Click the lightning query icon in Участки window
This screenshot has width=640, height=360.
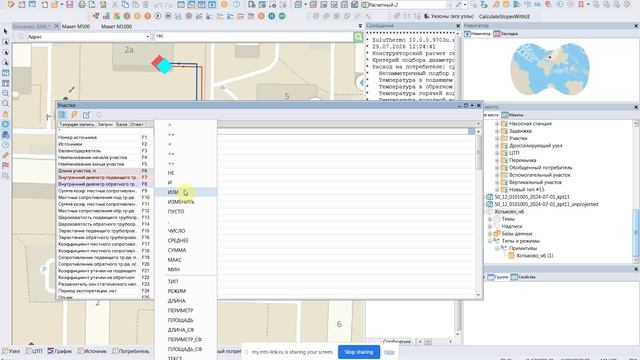point(74,115)
